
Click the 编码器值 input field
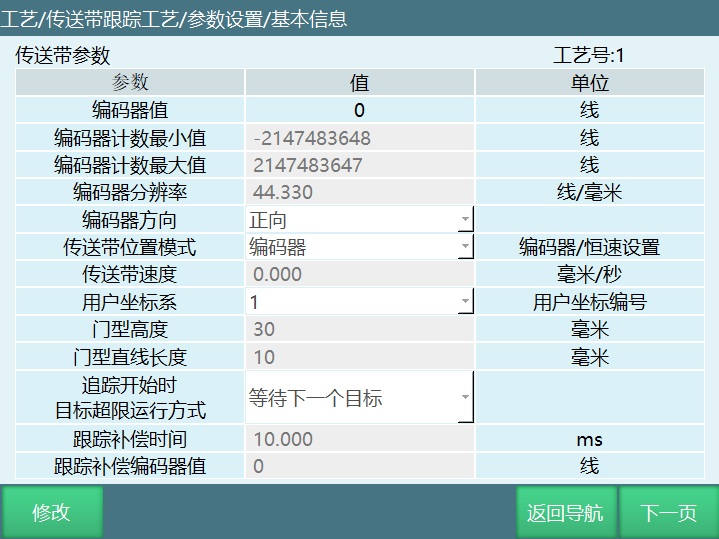pyautogui.click(x=359, y=110)
